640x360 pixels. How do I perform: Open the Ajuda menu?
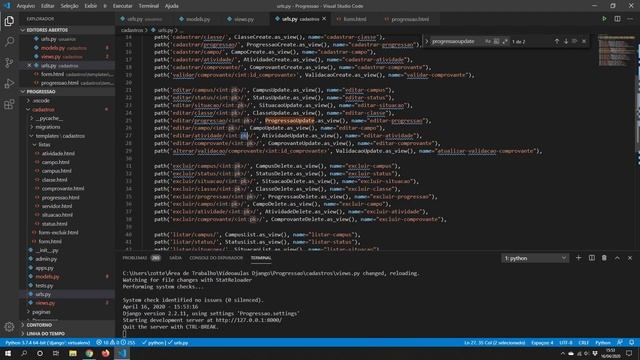click(x=171, y=6)
